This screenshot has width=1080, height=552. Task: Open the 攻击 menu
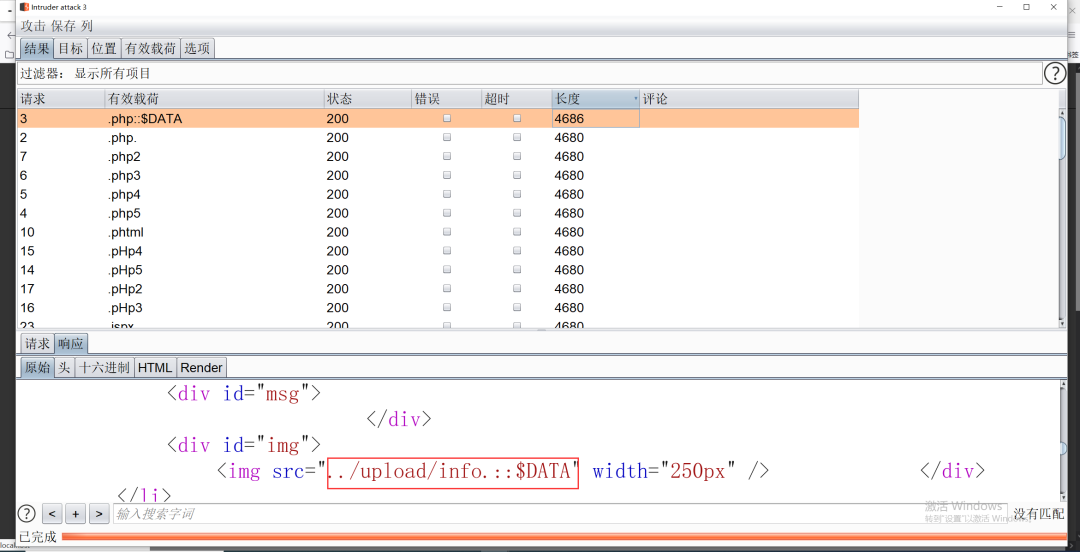click(x=33, y=26)
